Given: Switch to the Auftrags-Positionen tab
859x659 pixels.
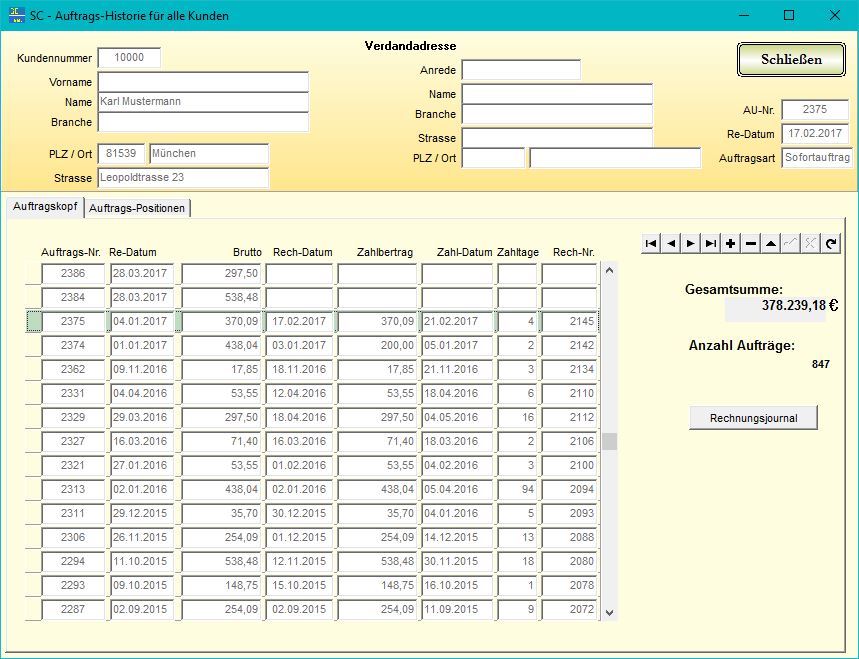Looking at the screenshot, I should (x=137, y=208).
